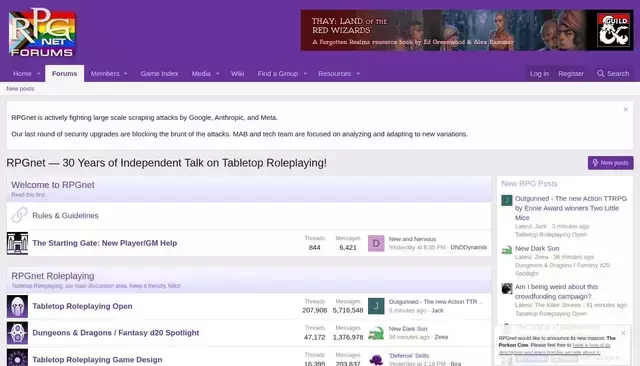Click the Rules & Guidelines chain link icon

[19, 215]
